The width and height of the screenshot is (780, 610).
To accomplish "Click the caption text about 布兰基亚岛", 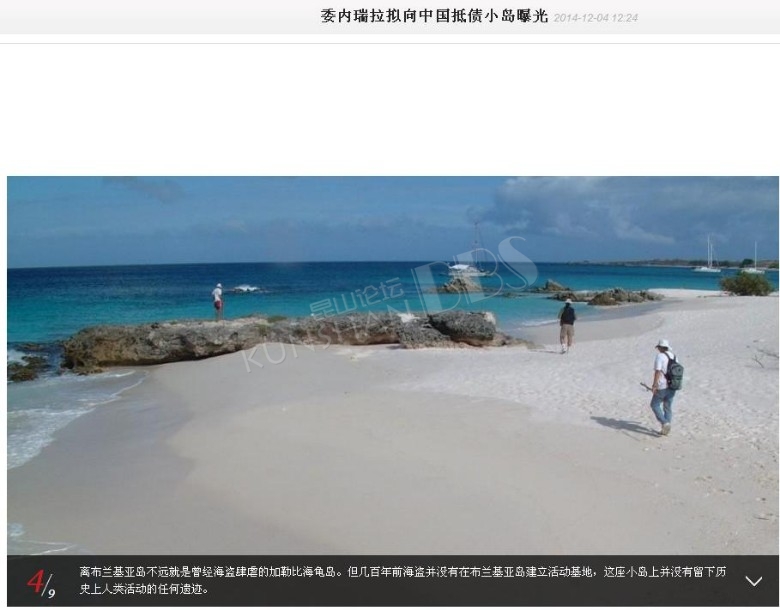I will pyautogui.click(x=402, y=580).
